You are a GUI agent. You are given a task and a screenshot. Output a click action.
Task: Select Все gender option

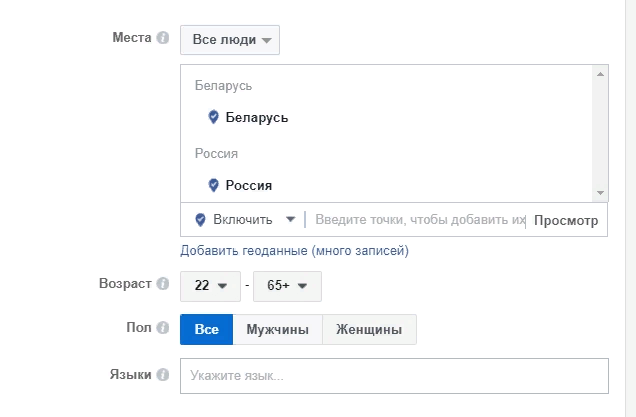(206, 329)
